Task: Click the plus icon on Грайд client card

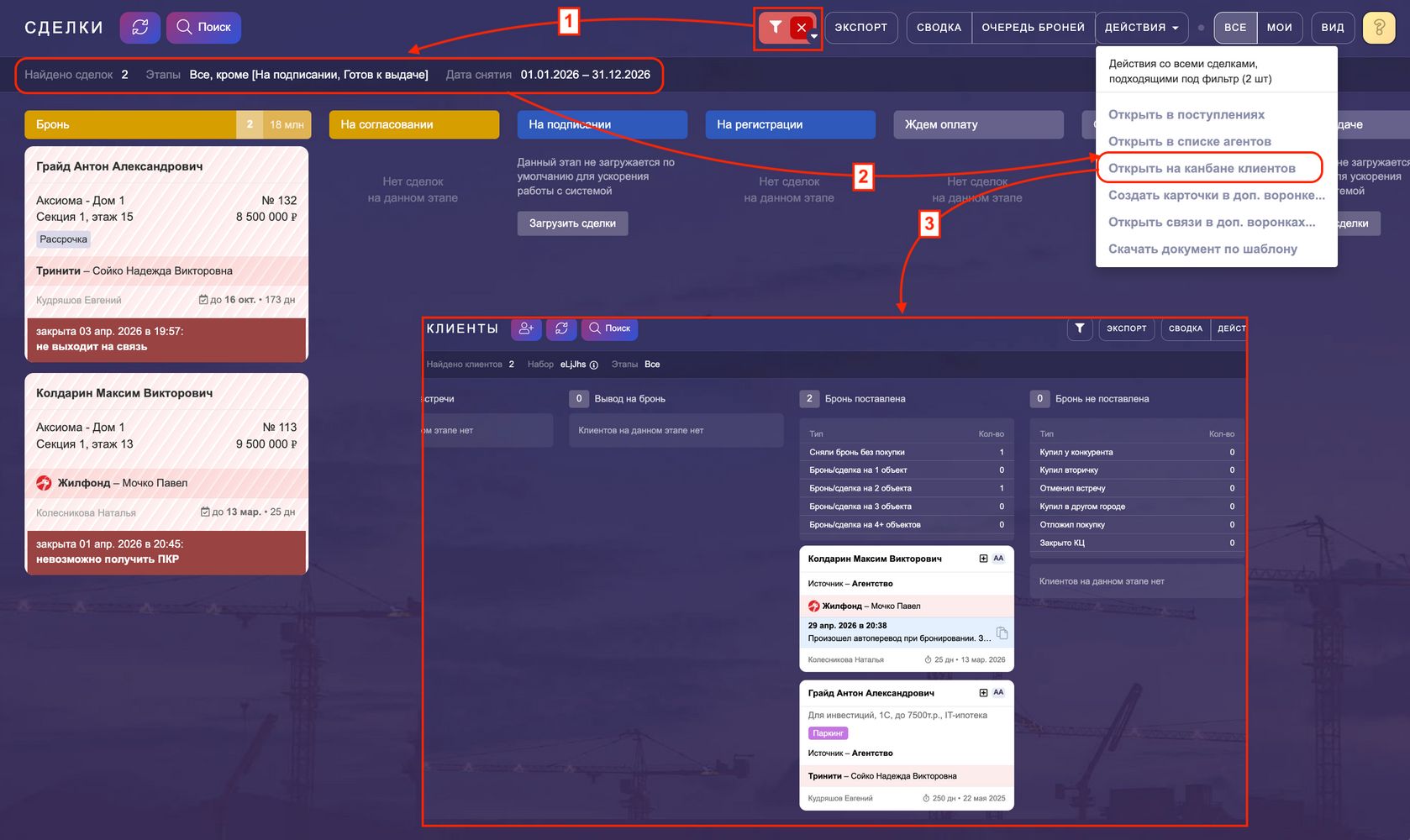Action: [983, 693]
